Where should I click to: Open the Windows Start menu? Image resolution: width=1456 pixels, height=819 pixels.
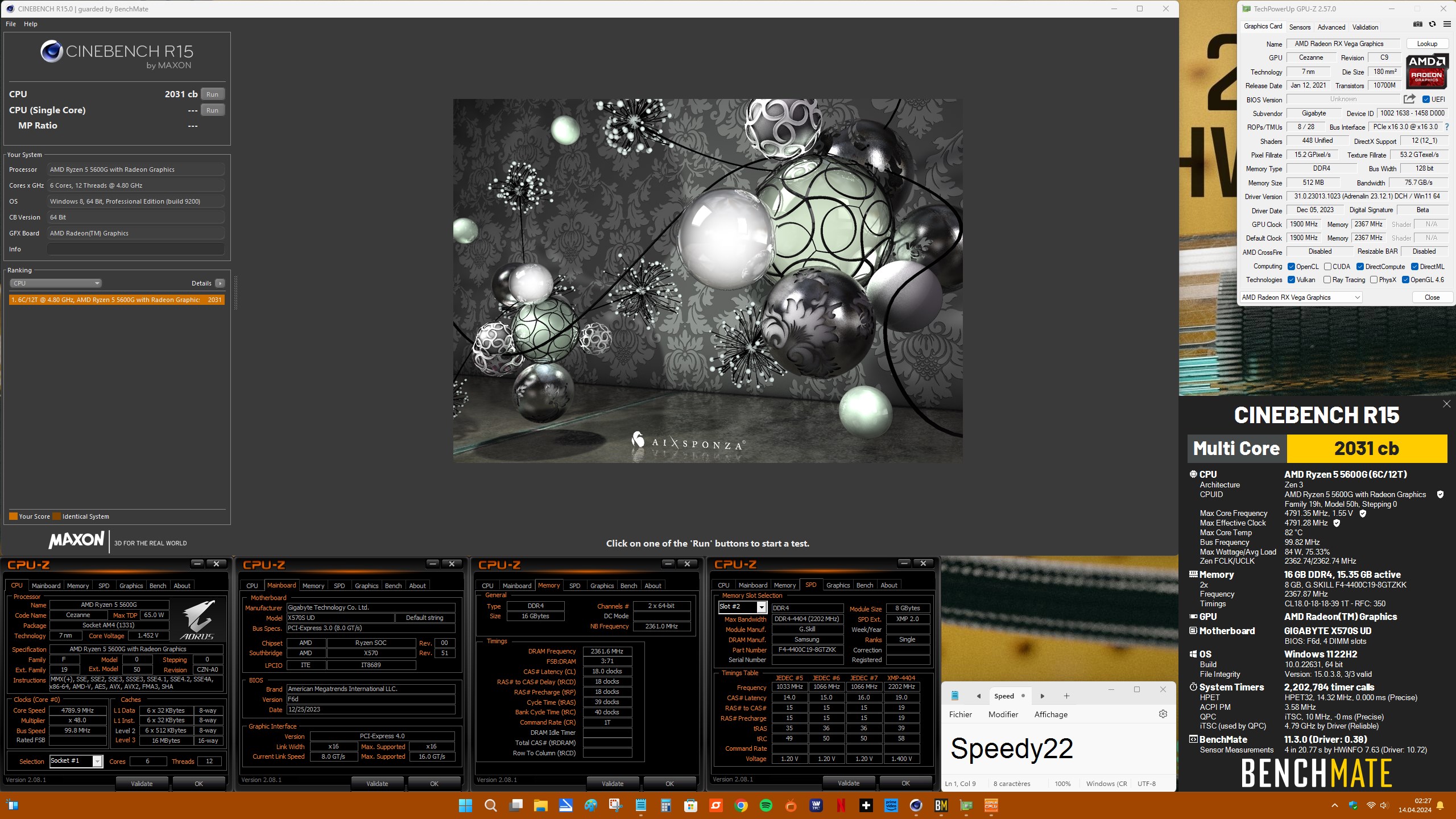click(x=465, y=805)
